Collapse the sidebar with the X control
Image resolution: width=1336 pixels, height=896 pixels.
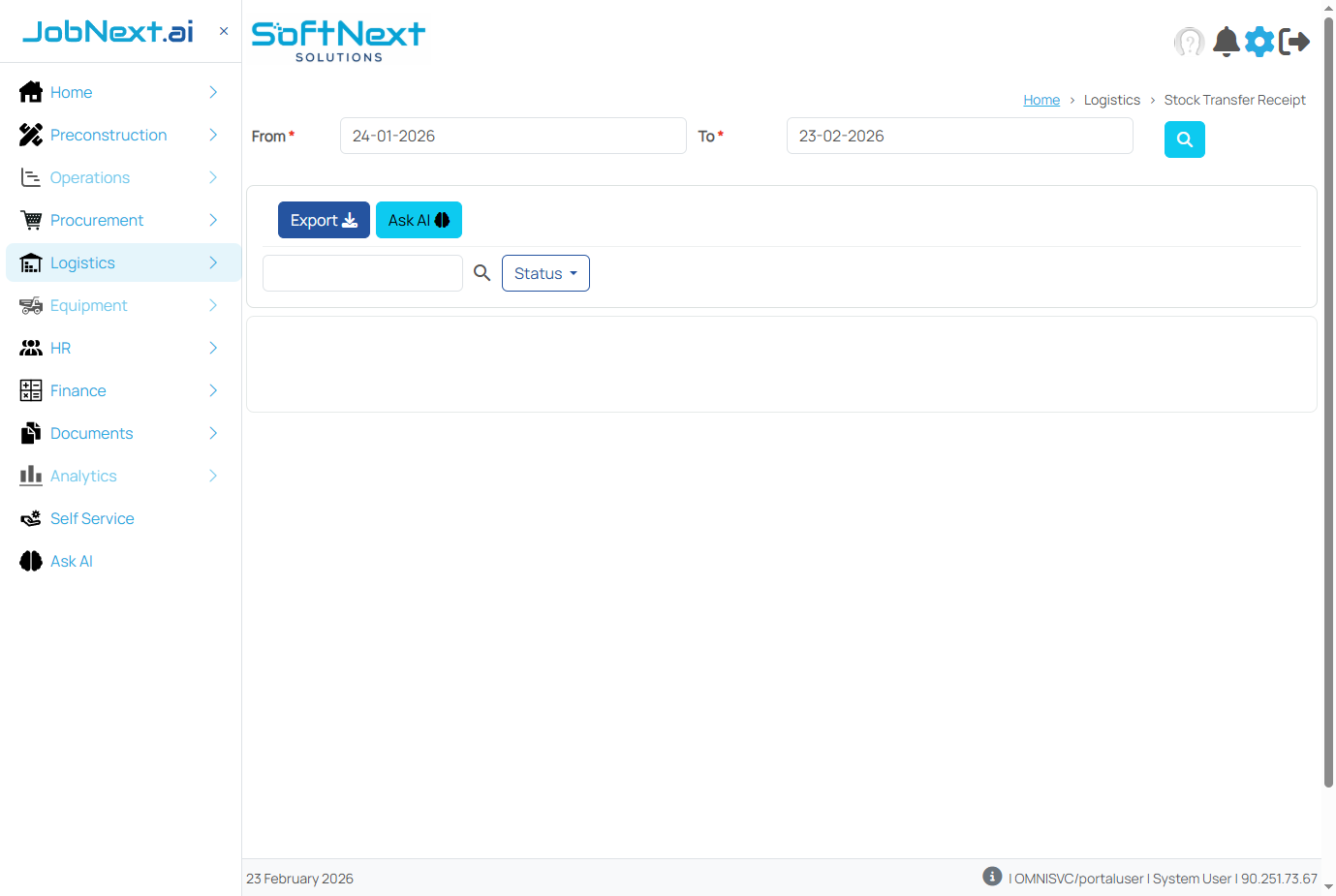pyautogui.click(x=223, y=30)
